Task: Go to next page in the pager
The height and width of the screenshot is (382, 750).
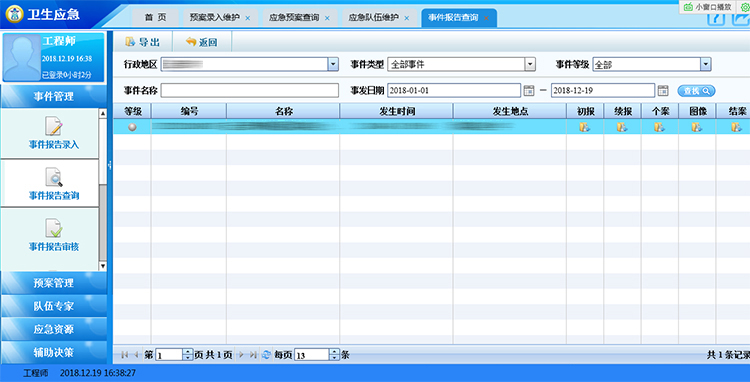Action: pos(241,355)
